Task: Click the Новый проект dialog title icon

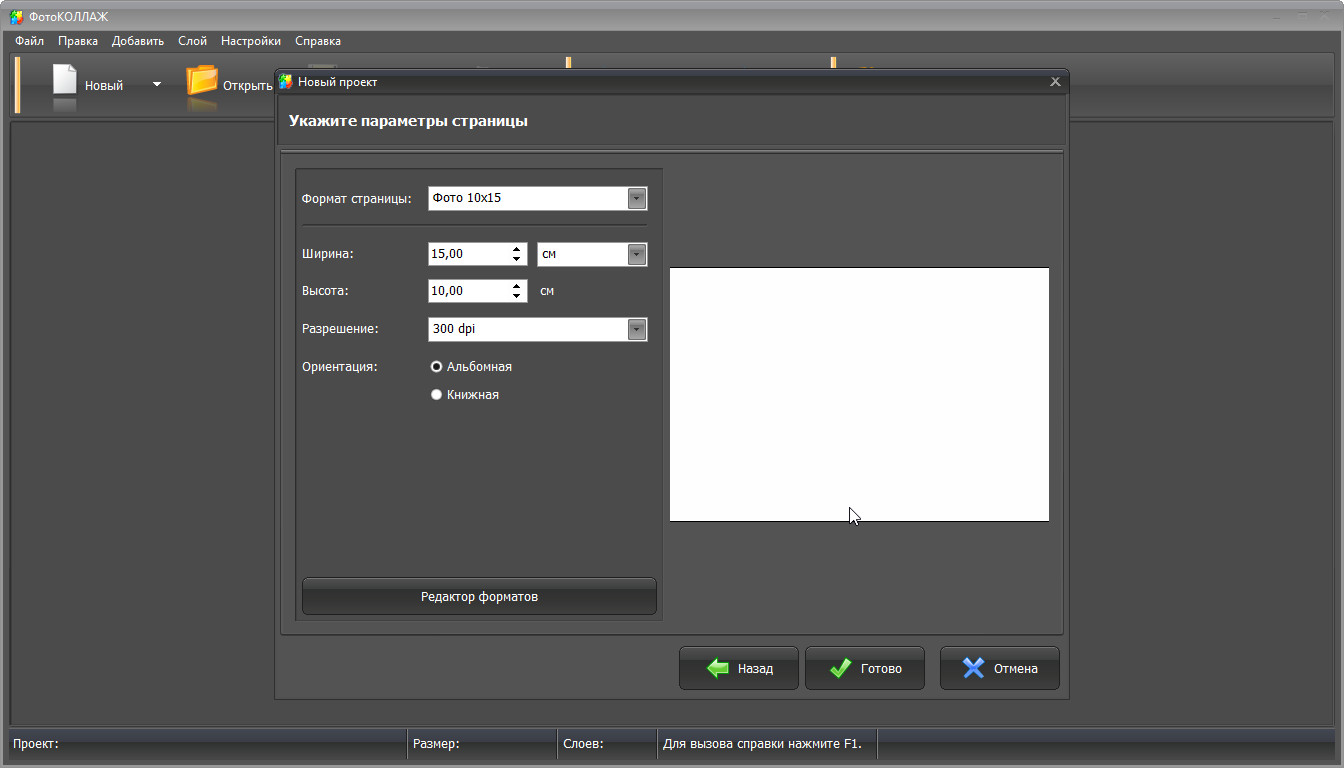Action: [x=286, y=82]
